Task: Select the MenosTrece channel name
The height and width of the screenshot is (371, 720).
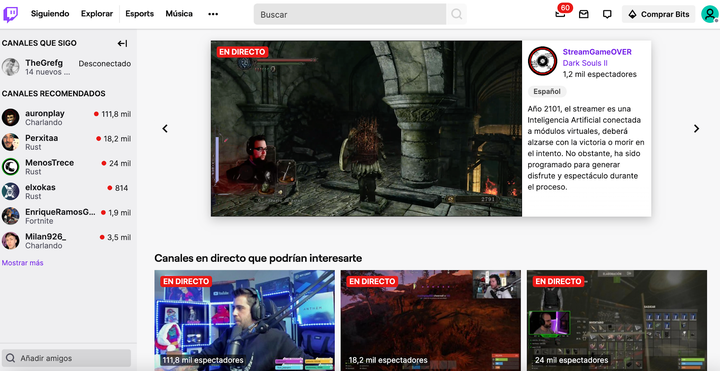Action: pyautogui.click(x=50, y=163)
